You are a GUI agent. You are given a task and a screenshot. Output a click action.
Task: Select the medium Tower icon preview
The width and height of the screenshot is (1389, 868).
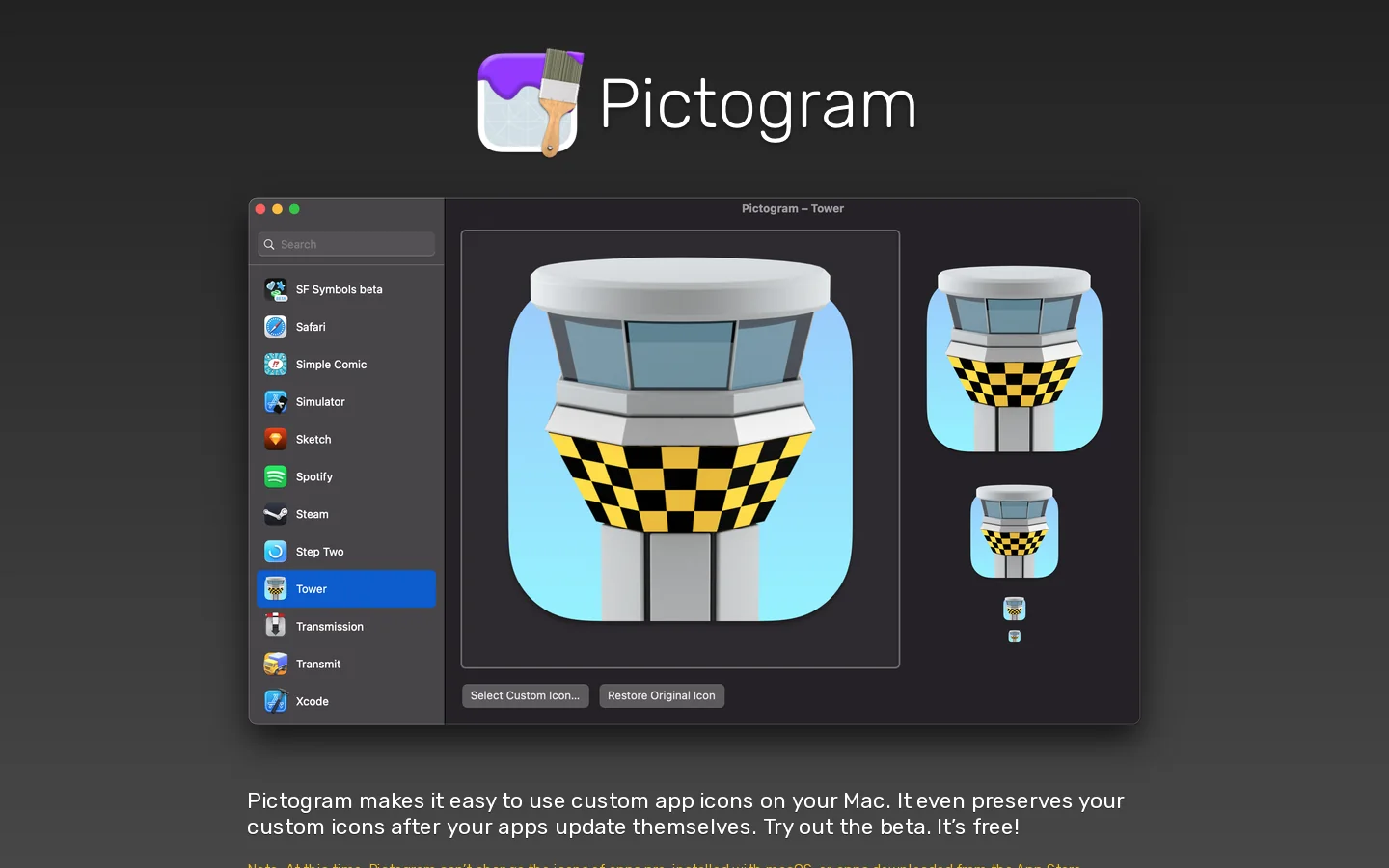point(1014,531)
